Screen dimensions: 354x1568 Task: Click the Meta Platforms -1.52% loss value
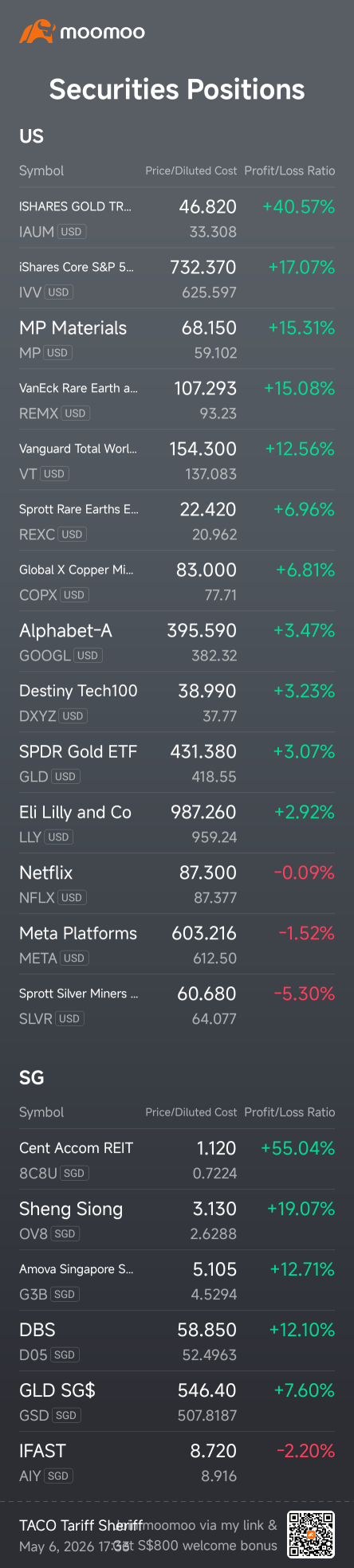[304, 933]
